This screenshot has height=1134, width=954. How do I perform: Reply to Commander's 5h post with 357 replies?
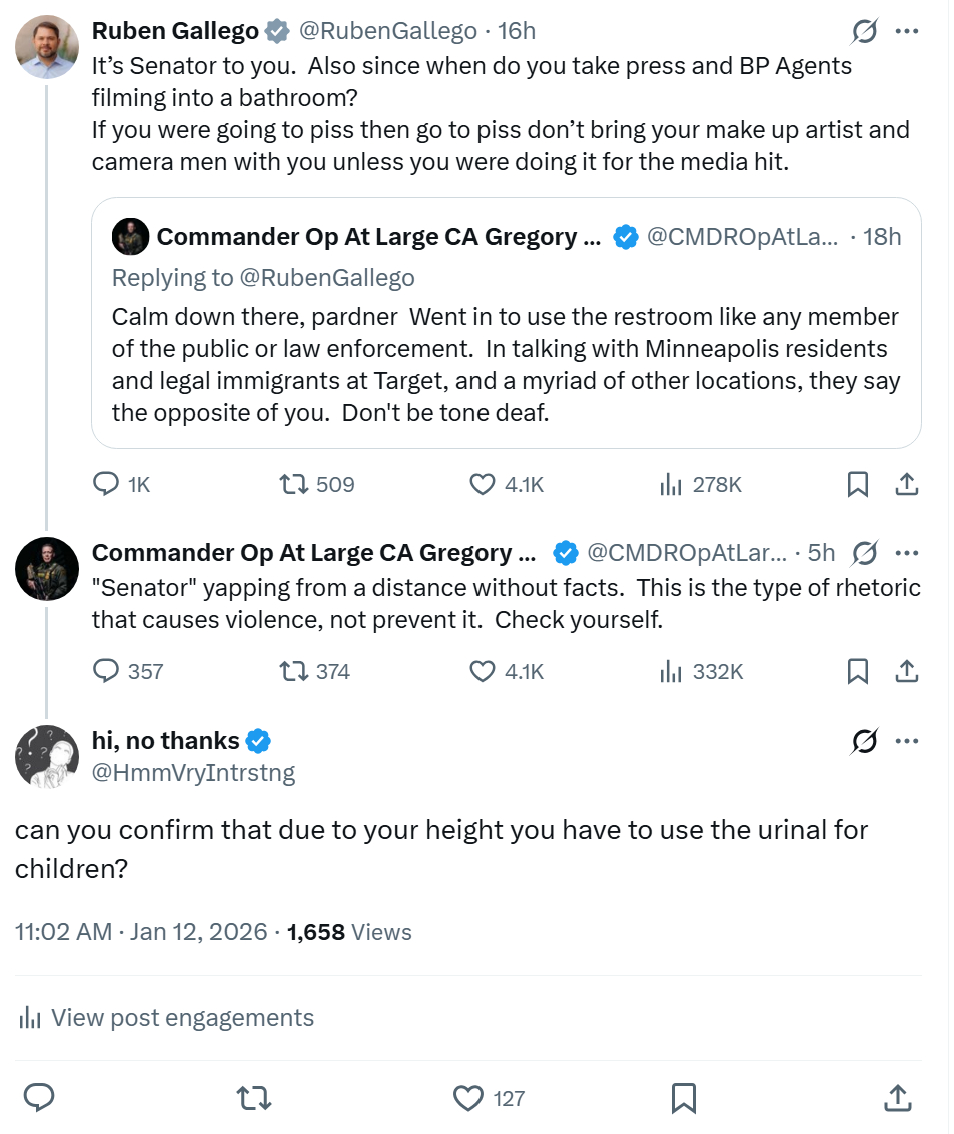click(106, 671)
